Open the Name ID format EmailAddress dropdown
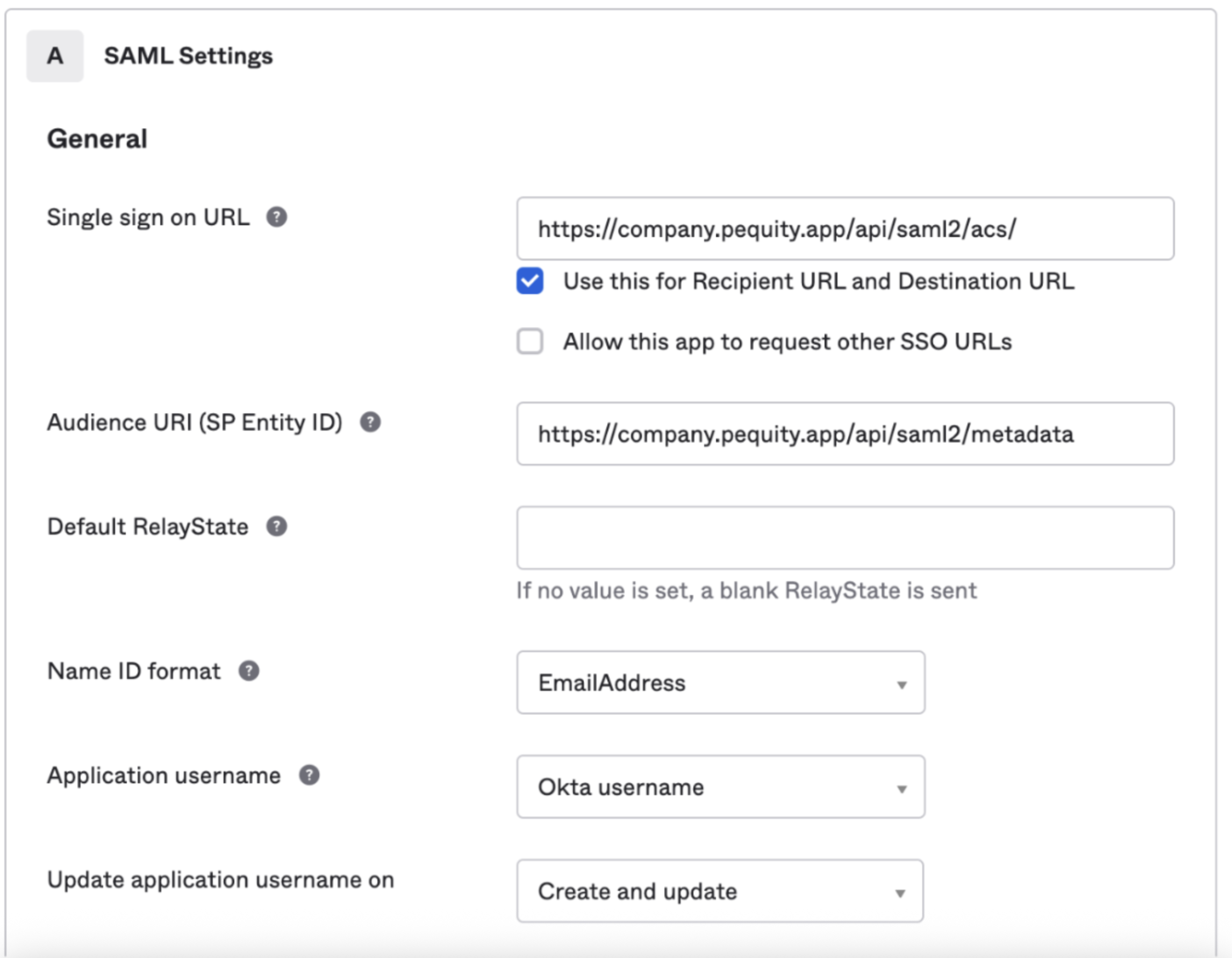This screenshot has height=958, width=1232. 720,683
